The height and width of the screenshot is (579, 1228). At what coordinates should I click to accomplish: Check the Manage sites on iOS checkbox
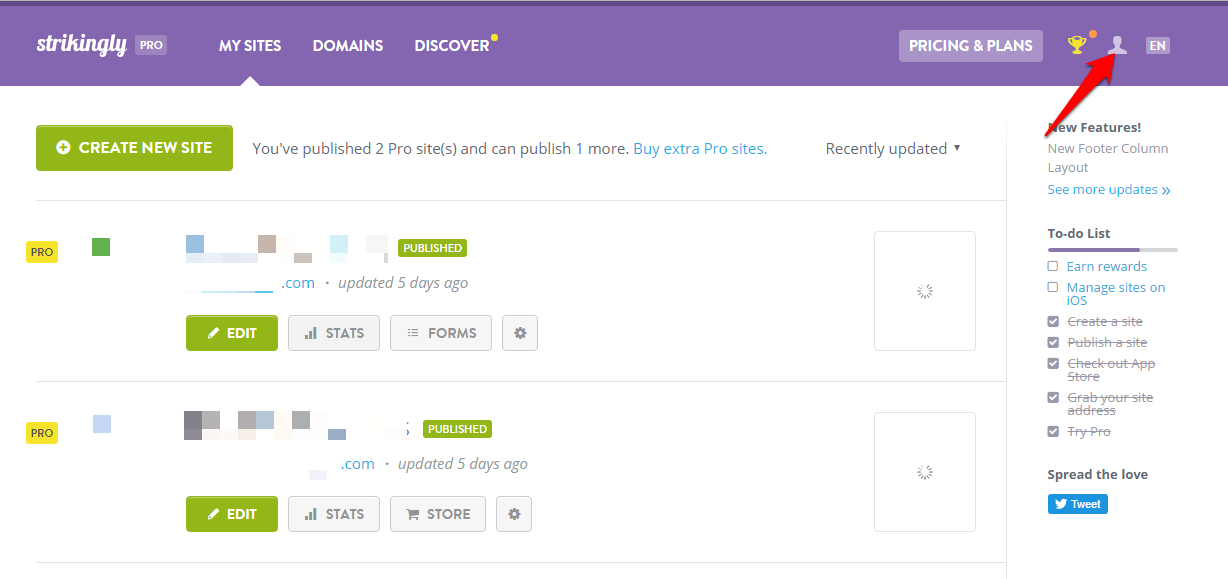1053,287
